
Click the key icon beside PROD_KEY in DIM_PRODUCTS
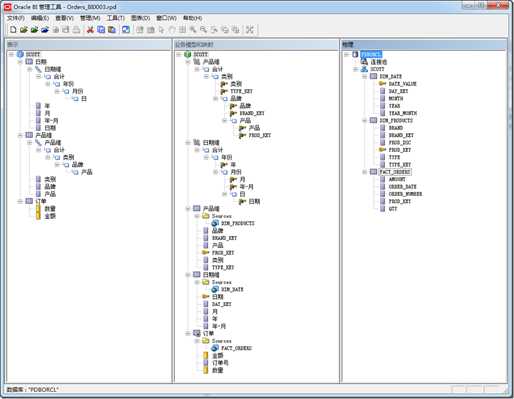[x=382, y=150]
